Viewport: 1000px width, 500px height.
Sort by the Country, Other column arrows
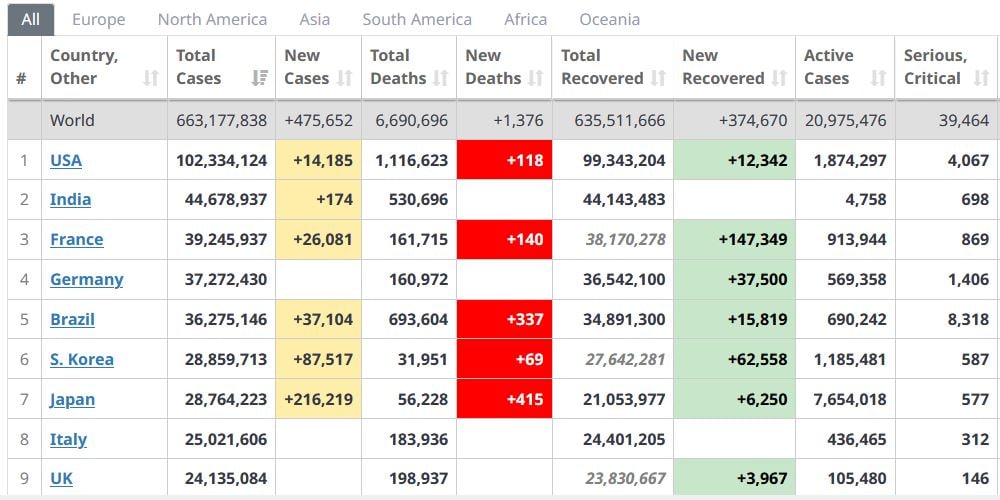[151, 78]
